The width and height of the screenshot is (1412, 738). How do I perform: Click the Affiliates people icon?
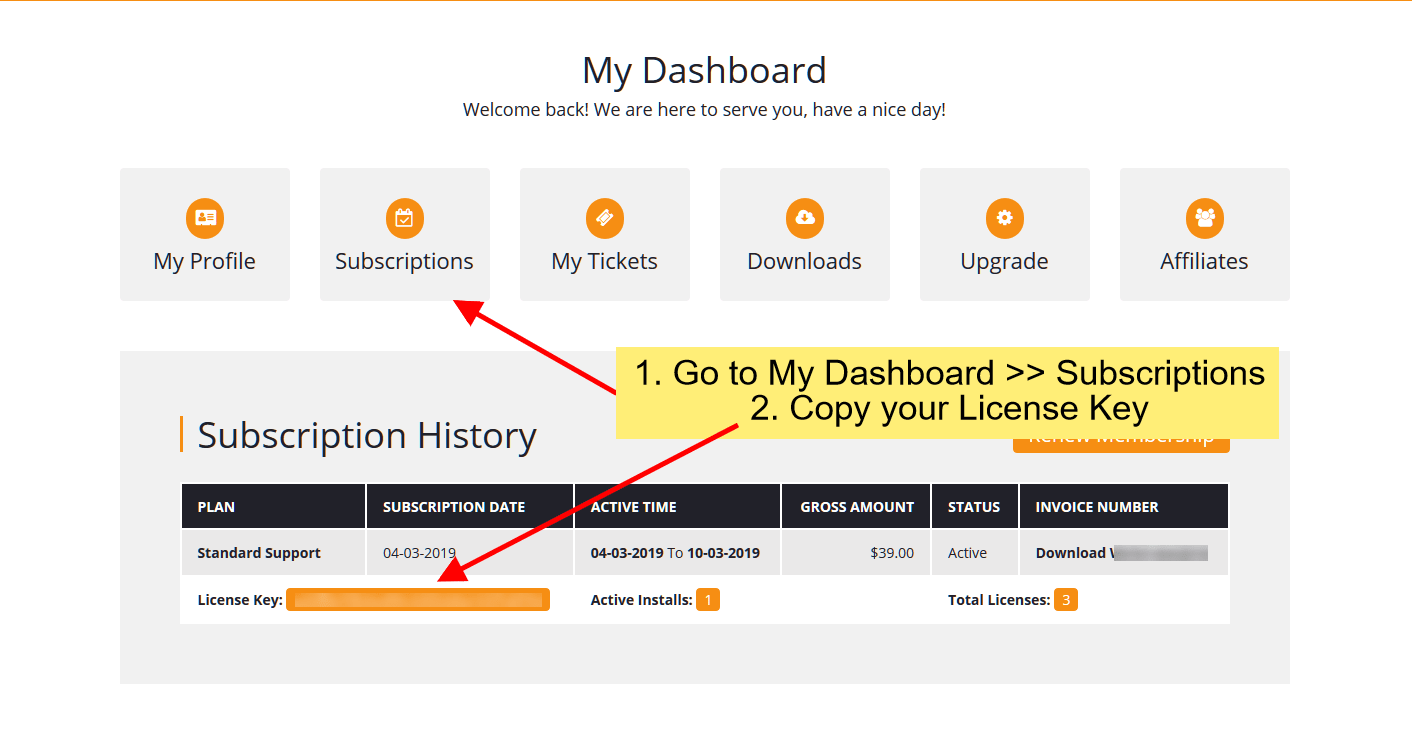tap(1205, 218)
